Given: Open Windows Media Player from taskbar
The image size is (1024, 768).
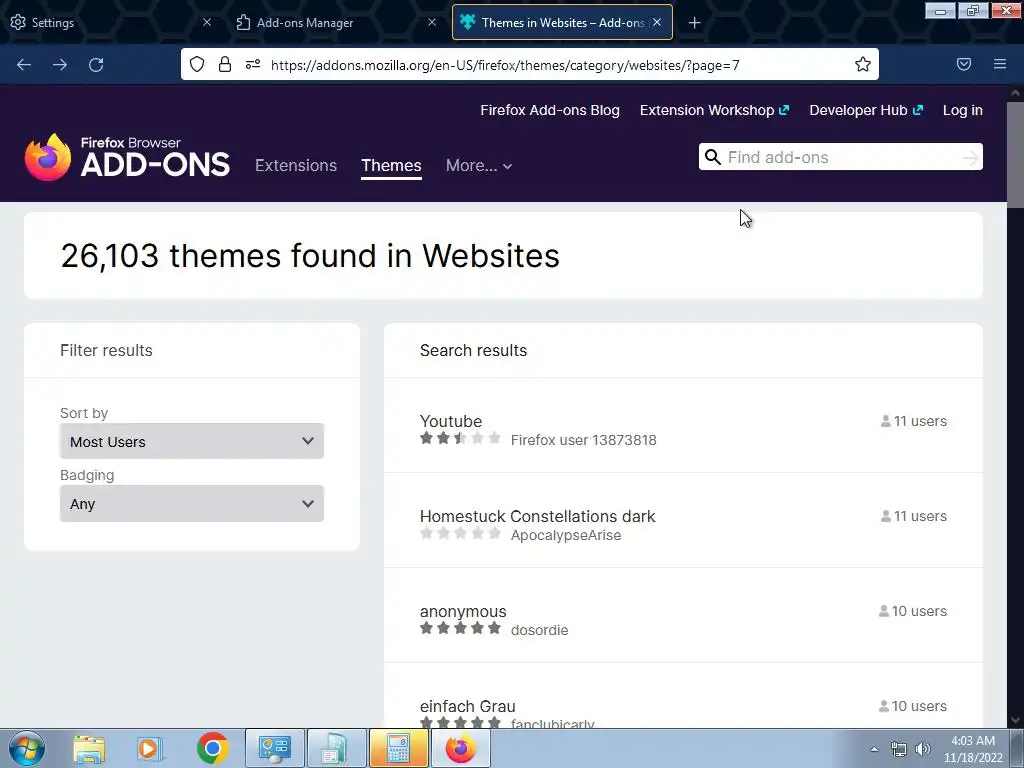Looking at the screenshot, I should [x=150, y=749].
